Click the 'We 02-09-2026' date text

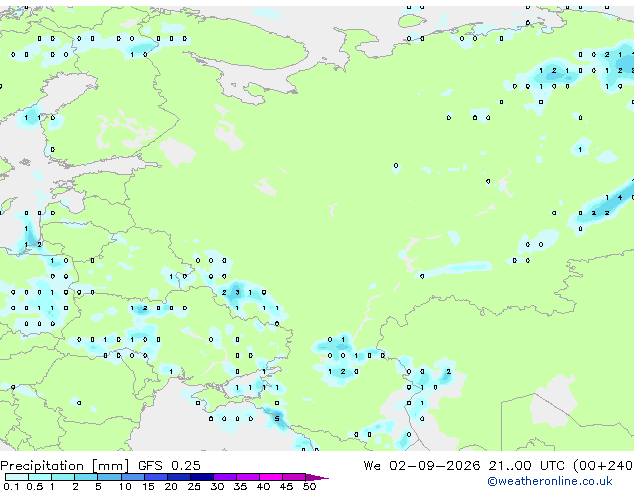point(422,466)
